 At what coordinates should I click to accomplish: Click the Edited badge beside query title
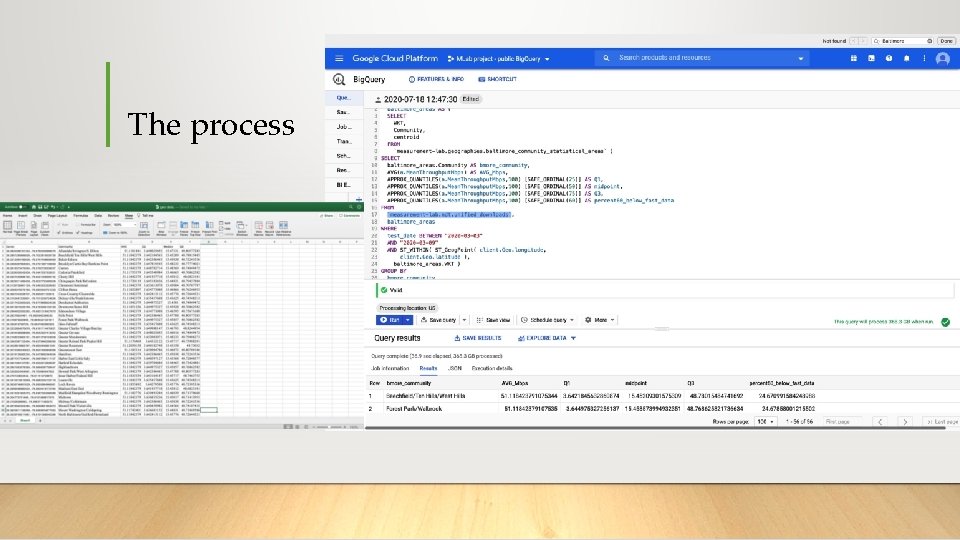click(x=470, y=99)
